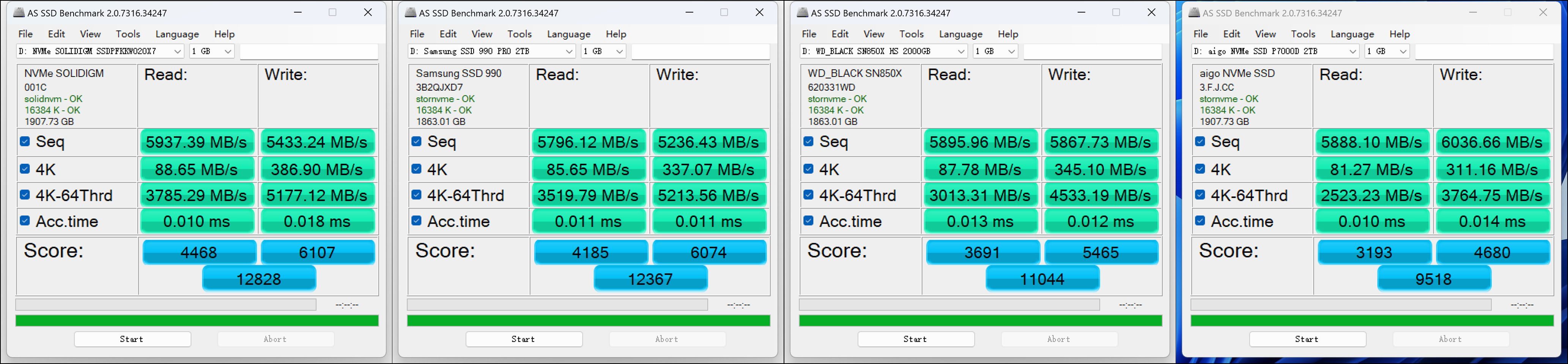The height and width of the screenshot is (364, 1568).
Task: Open drive selector showing Samsung SSD 990 PRO 2TB
Action: coord(492,51)
